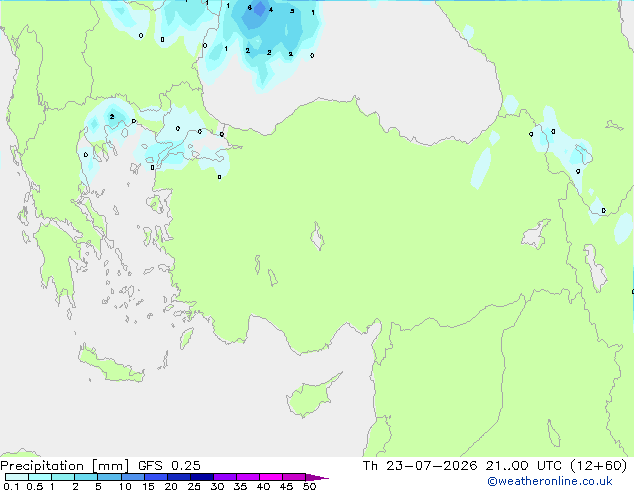Viewport: 634px width, 490px height.
Task: Select the 5–10 mm legend swatch
Action: point(109,477)
